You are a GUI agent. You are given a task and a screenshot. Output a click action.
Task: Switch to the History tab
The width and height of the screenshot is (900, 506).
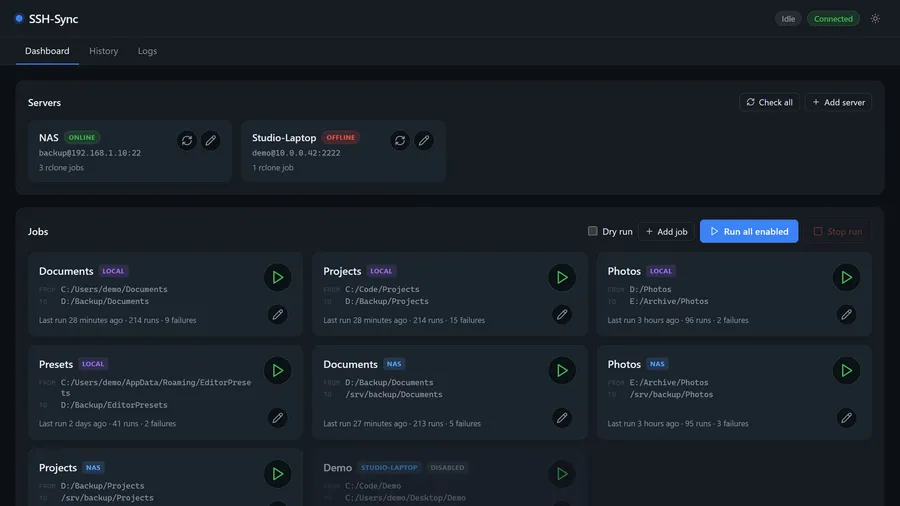[104, 51]
